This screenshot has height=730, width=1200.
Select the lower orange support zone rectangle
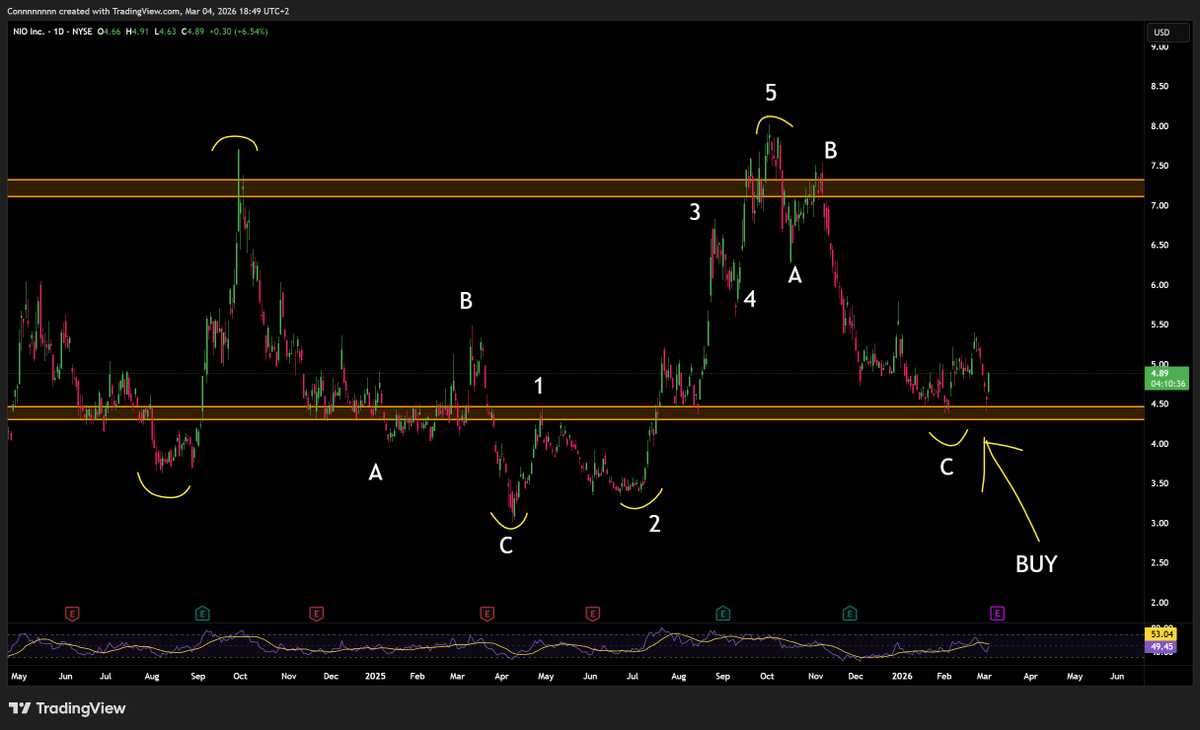tap(575, 413)
